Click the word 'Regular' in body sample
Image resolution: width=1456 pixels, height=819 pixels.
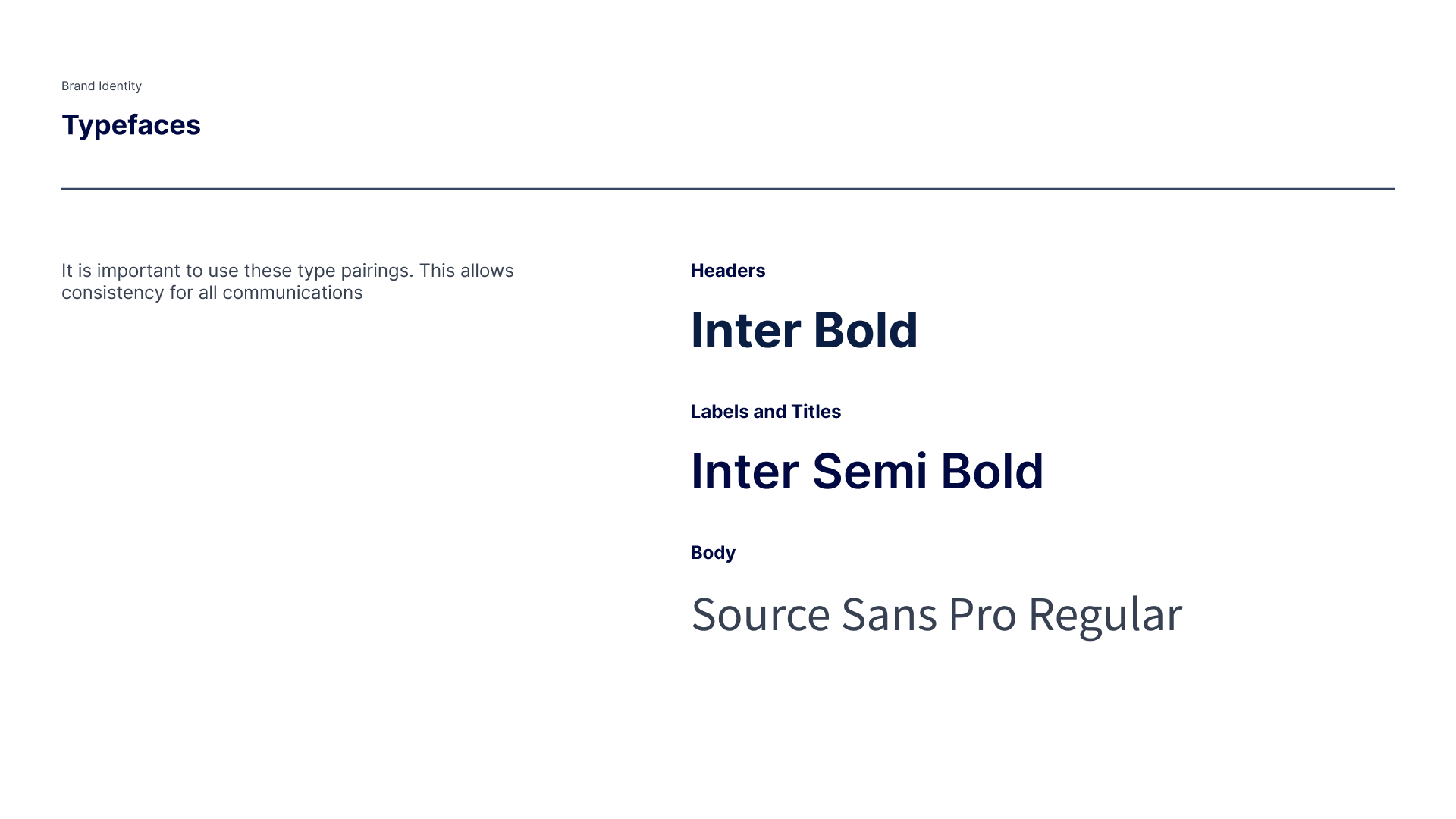tap(1106, 615)
